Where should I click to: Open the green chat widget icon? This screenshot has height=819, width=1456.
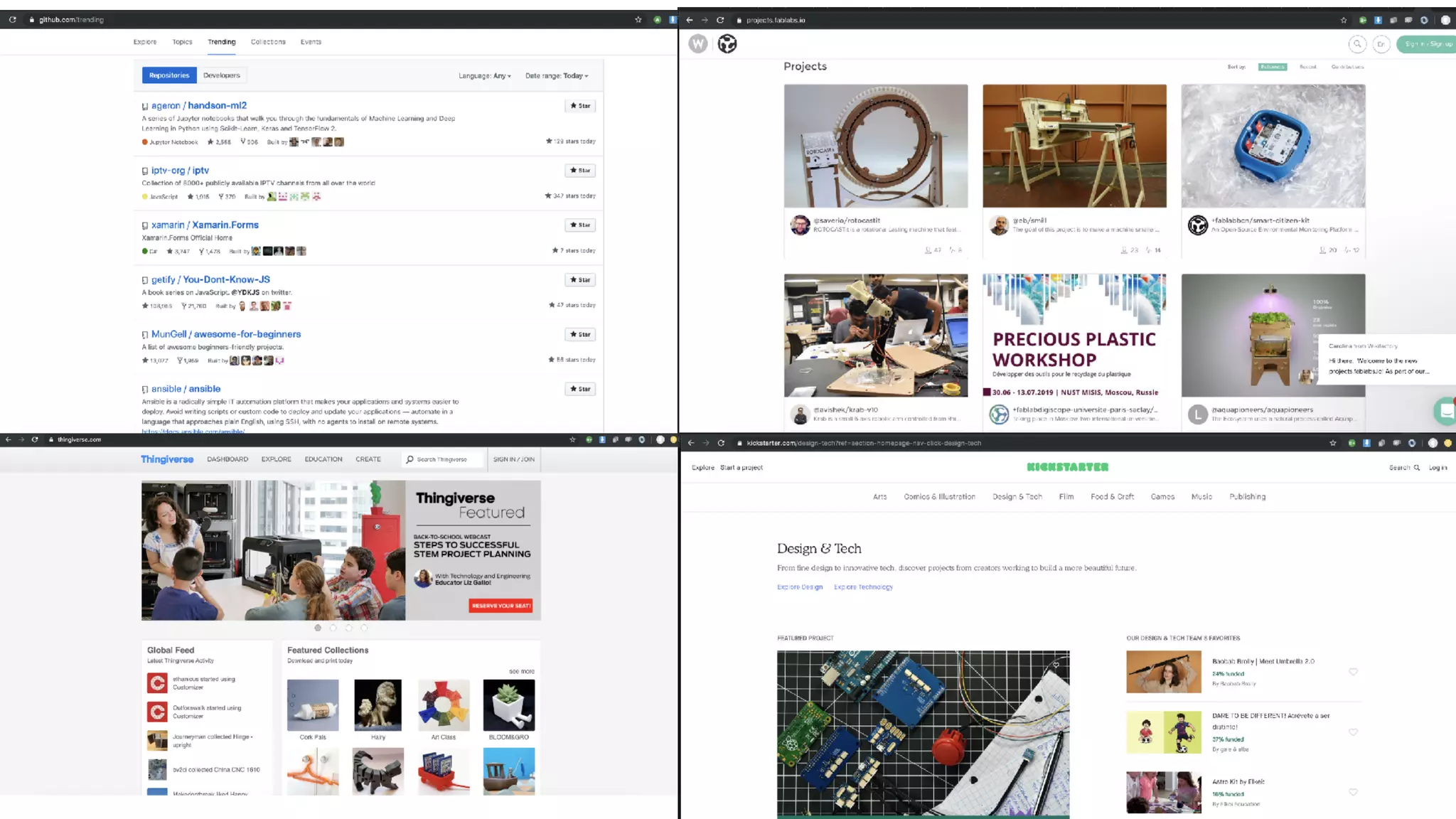pos(1445,411)
